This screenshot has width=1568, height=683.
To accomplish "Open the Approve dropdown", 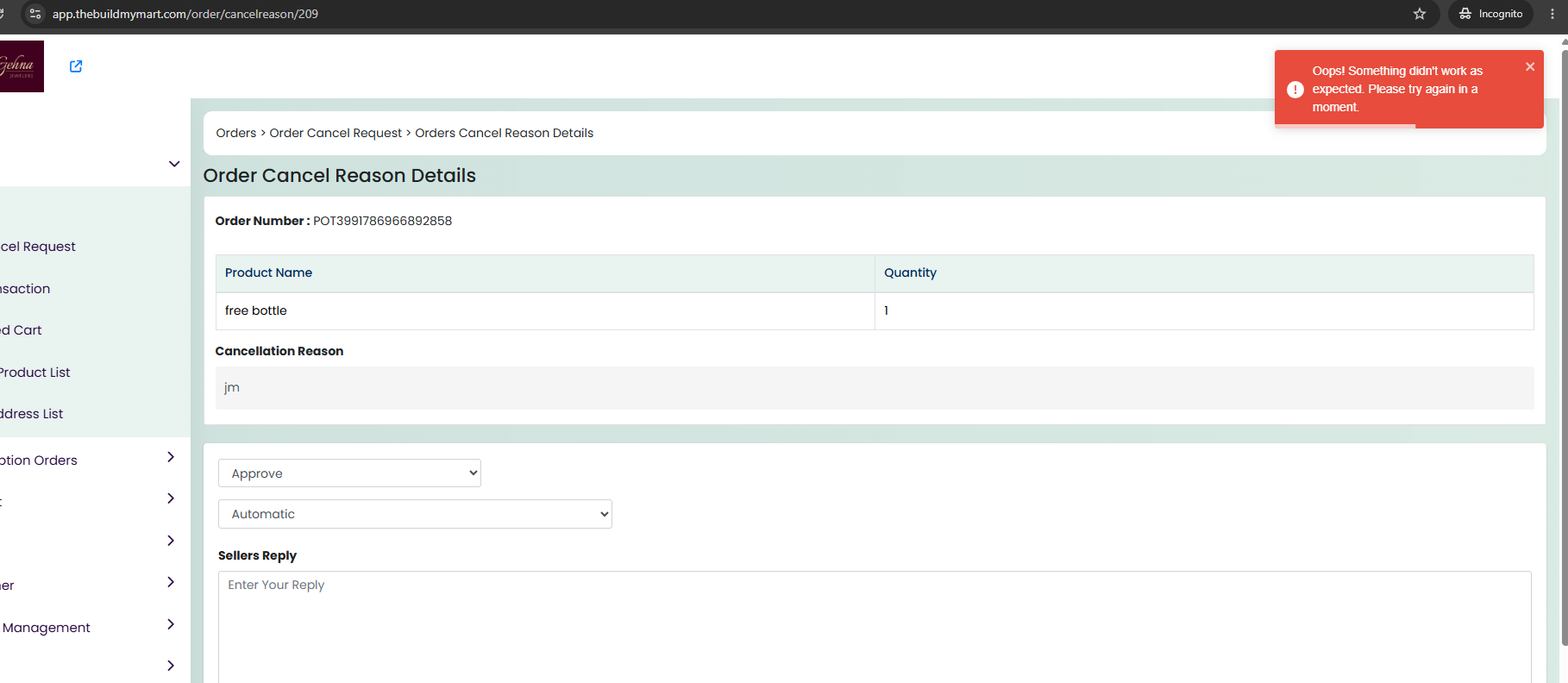I will coord(349,473).
